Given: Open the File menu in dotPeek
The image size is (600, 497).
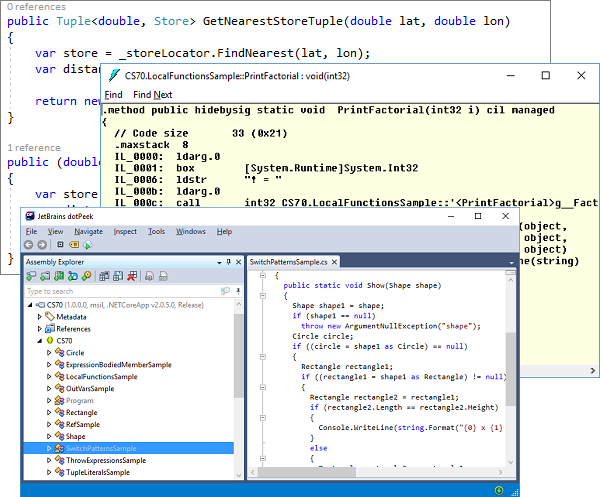Looking at the screenshot, I should coord(31,231).
